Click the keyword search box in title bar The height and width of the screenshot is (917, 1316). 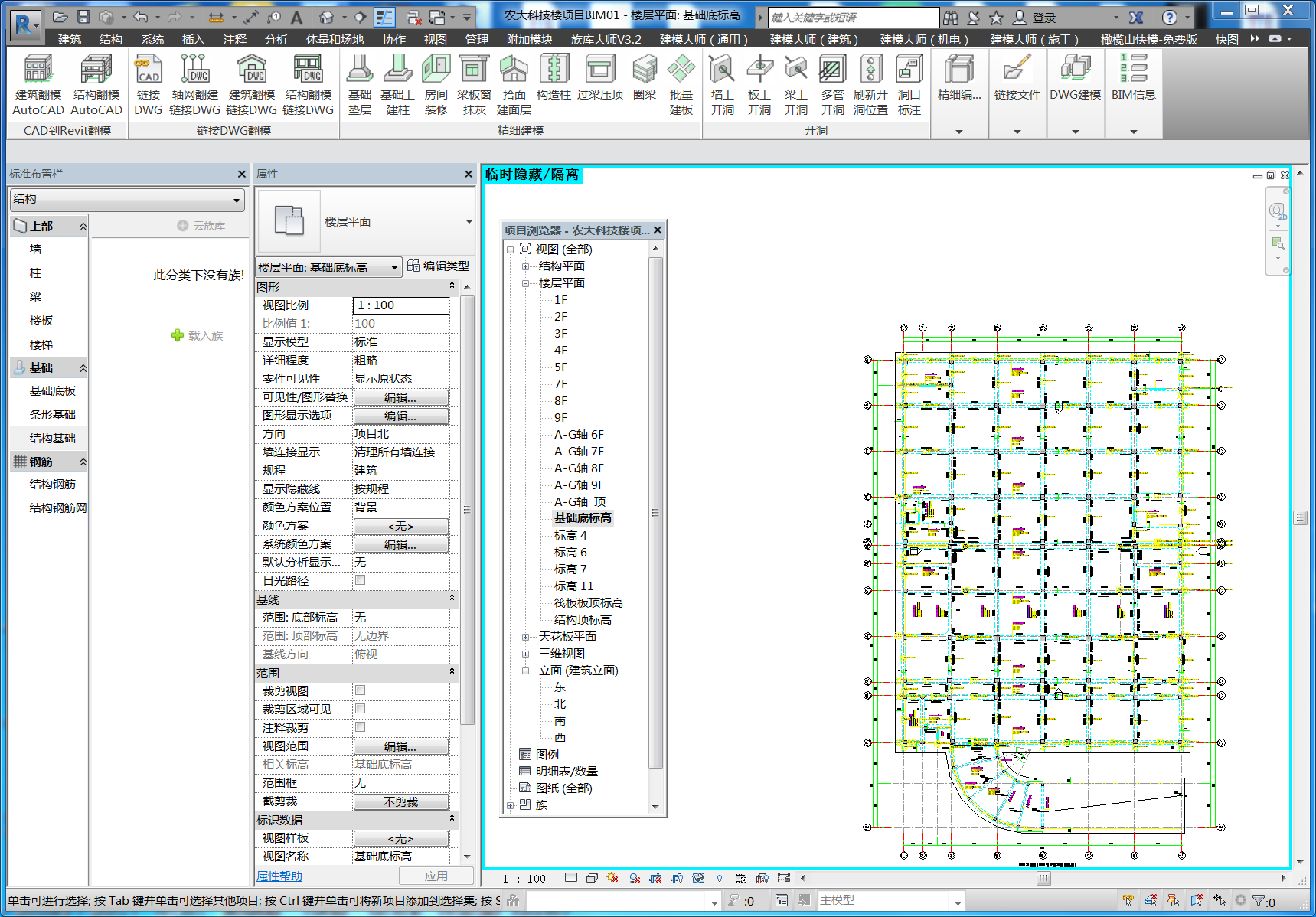tap(853, 18)
